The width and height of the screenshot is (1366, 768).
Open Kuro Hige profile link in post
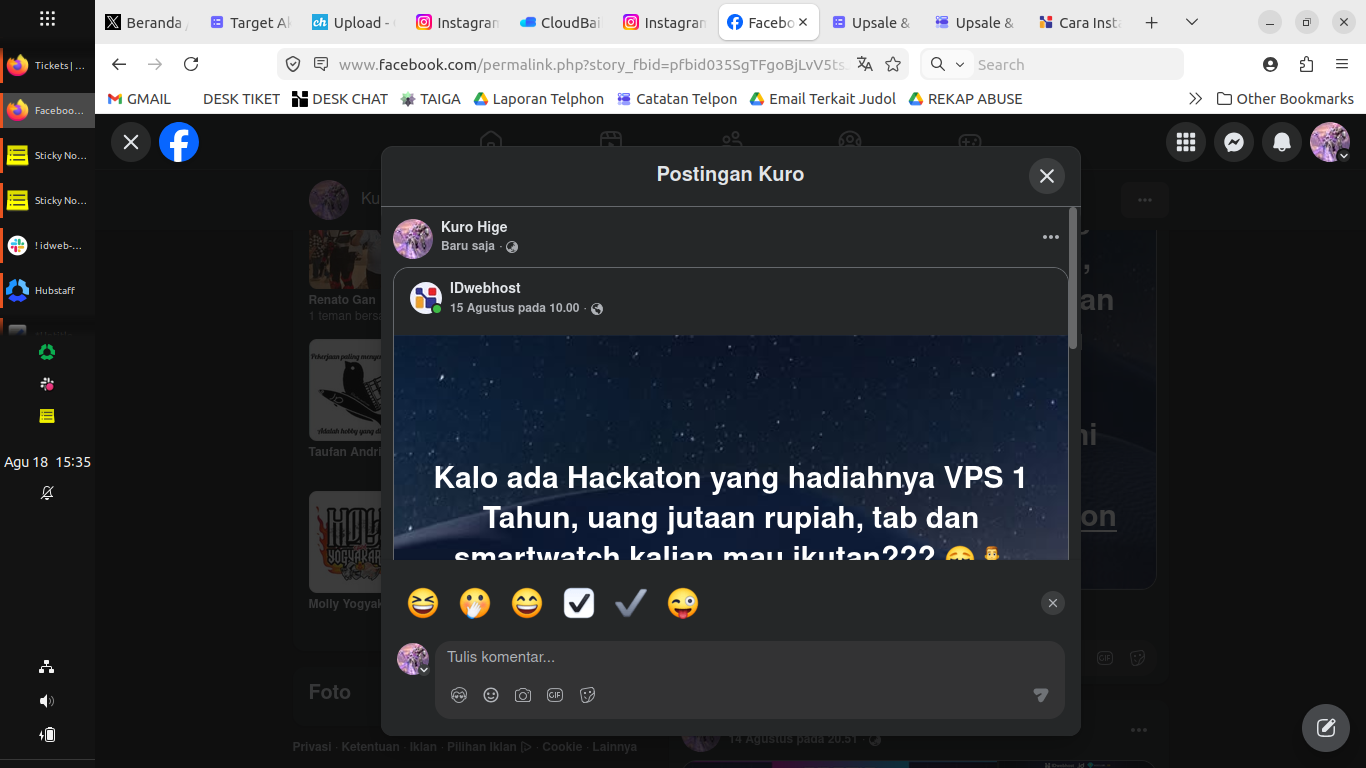tap(474, 227)
